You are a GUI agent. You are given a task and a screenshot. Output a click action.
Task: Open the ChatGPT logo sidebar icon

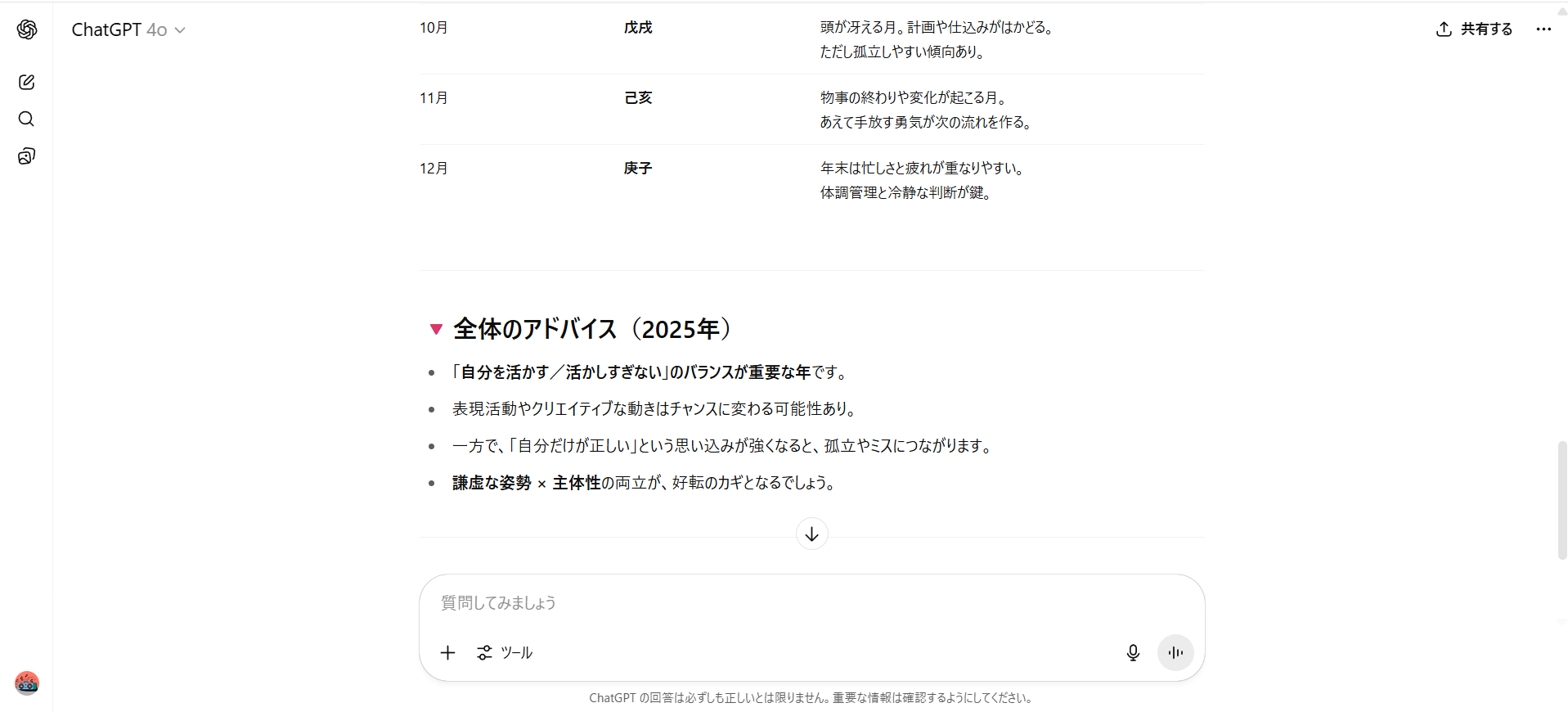pyautogui.click(x=27, y=29)
